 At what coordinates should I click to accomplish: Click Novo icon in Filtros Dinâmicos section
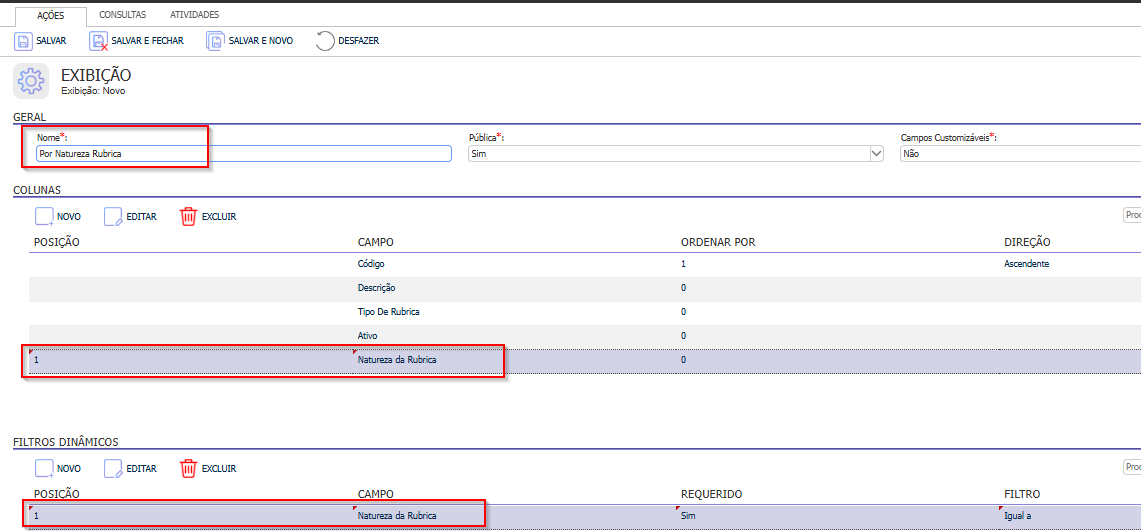(x=44, y=468)
